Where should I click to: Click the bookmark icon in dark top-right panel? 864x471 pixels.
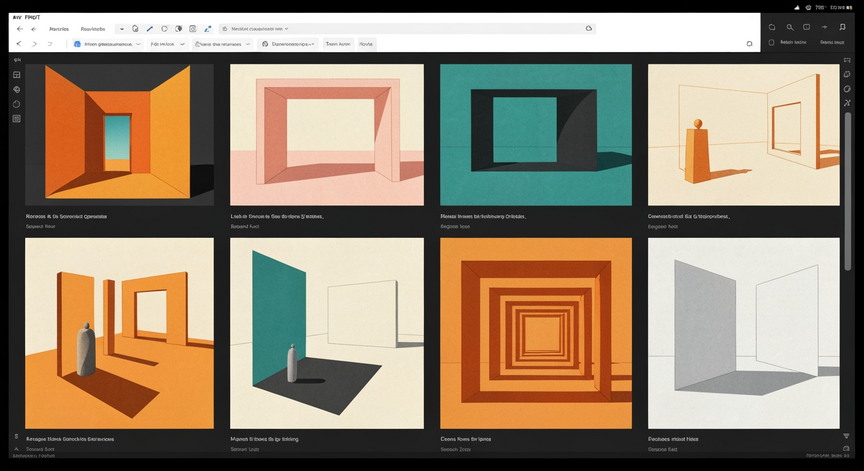(842, 27)
